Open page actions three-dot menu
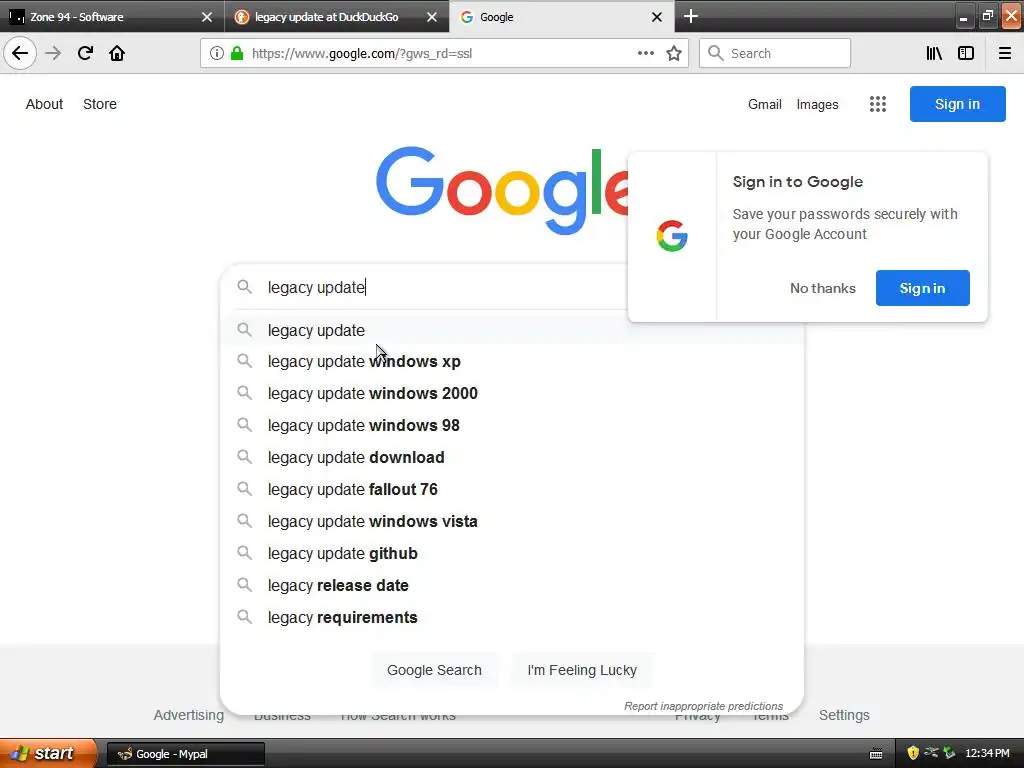 pos(645,53)
